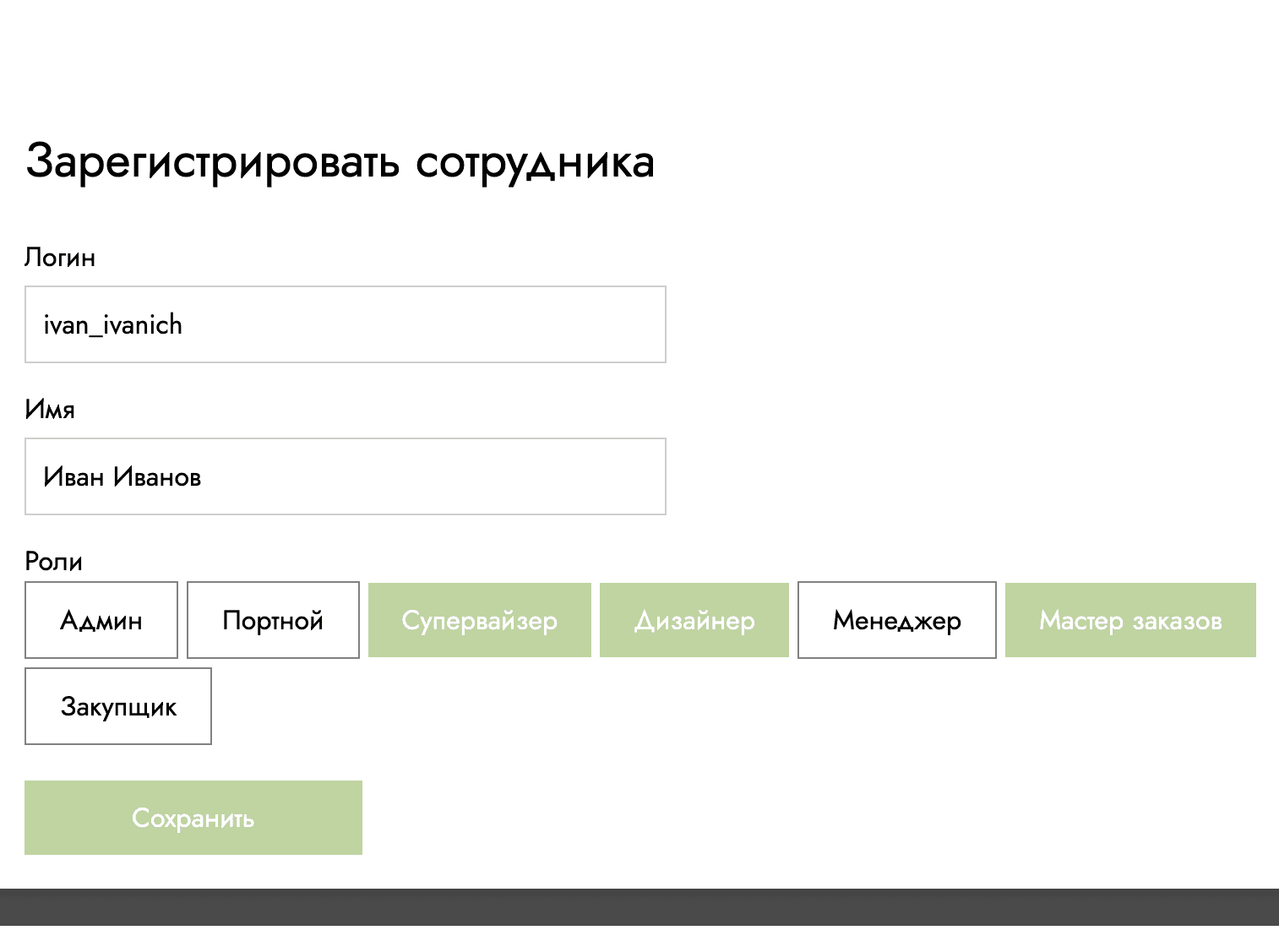Enable the Менеджер role
Screen dimensions: 1279x952
(897, 620)
